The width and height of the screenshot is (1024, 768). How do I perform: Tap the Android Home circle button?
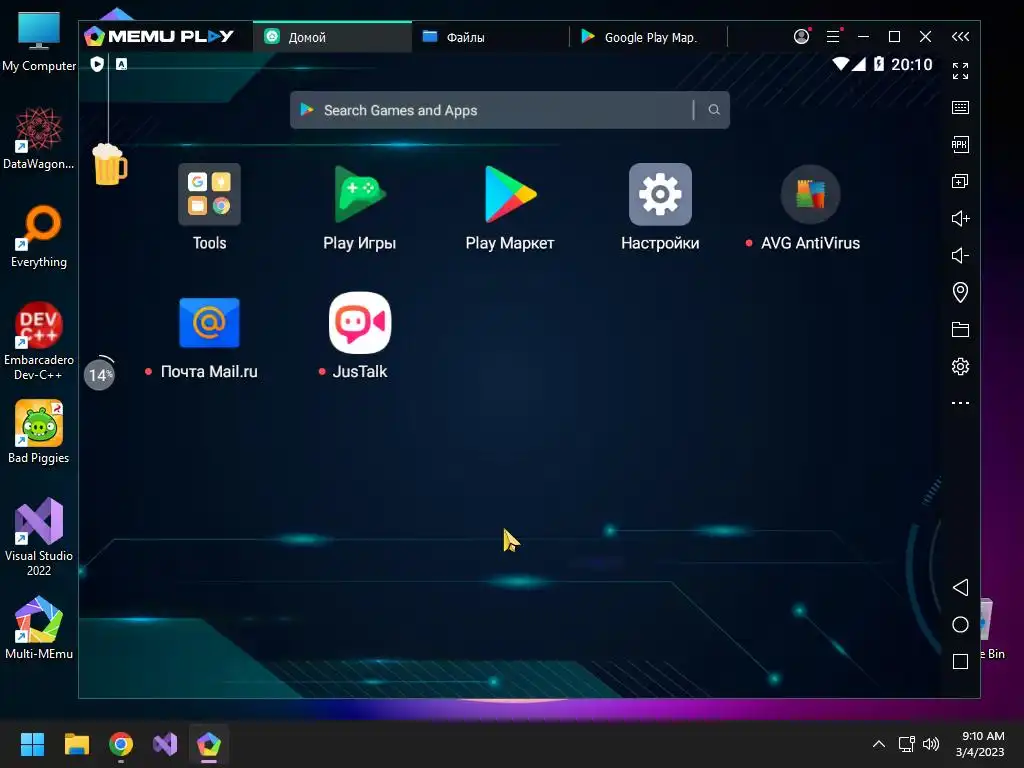click(960, 624)
